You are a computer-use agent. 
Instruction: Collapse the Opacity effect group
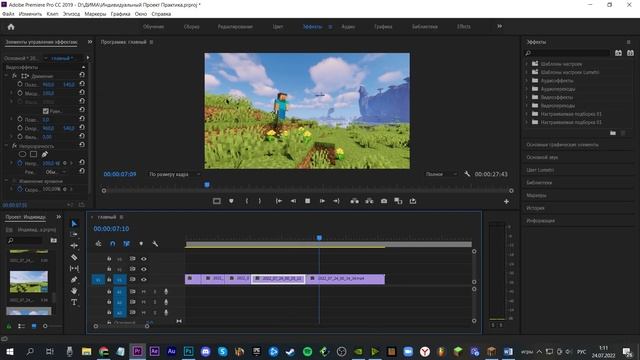pyautogui.click(x=7, y=146)
